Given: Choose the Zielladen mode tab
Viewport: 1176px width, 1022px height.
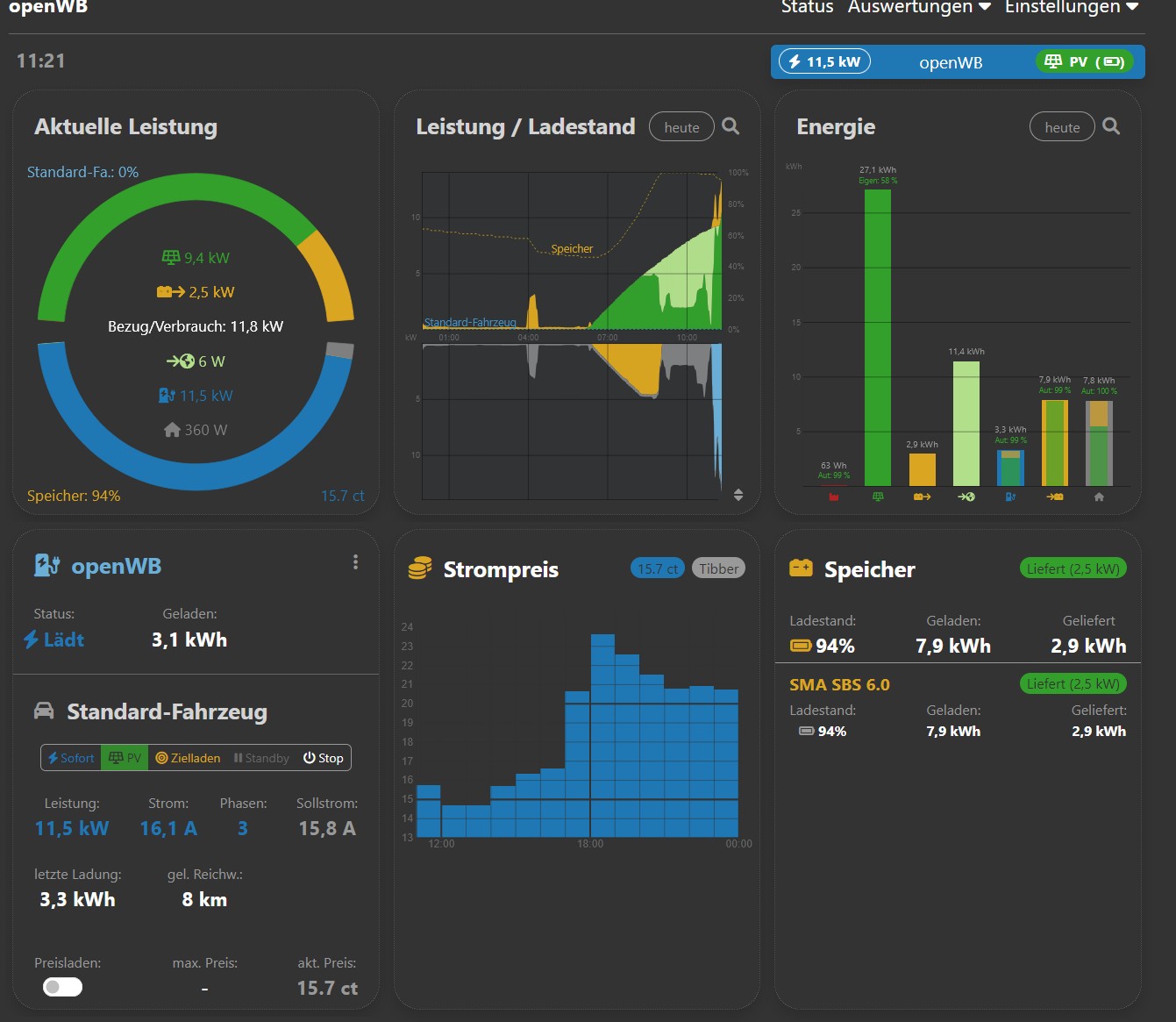Looking at the screenshot, I should 188,758.
